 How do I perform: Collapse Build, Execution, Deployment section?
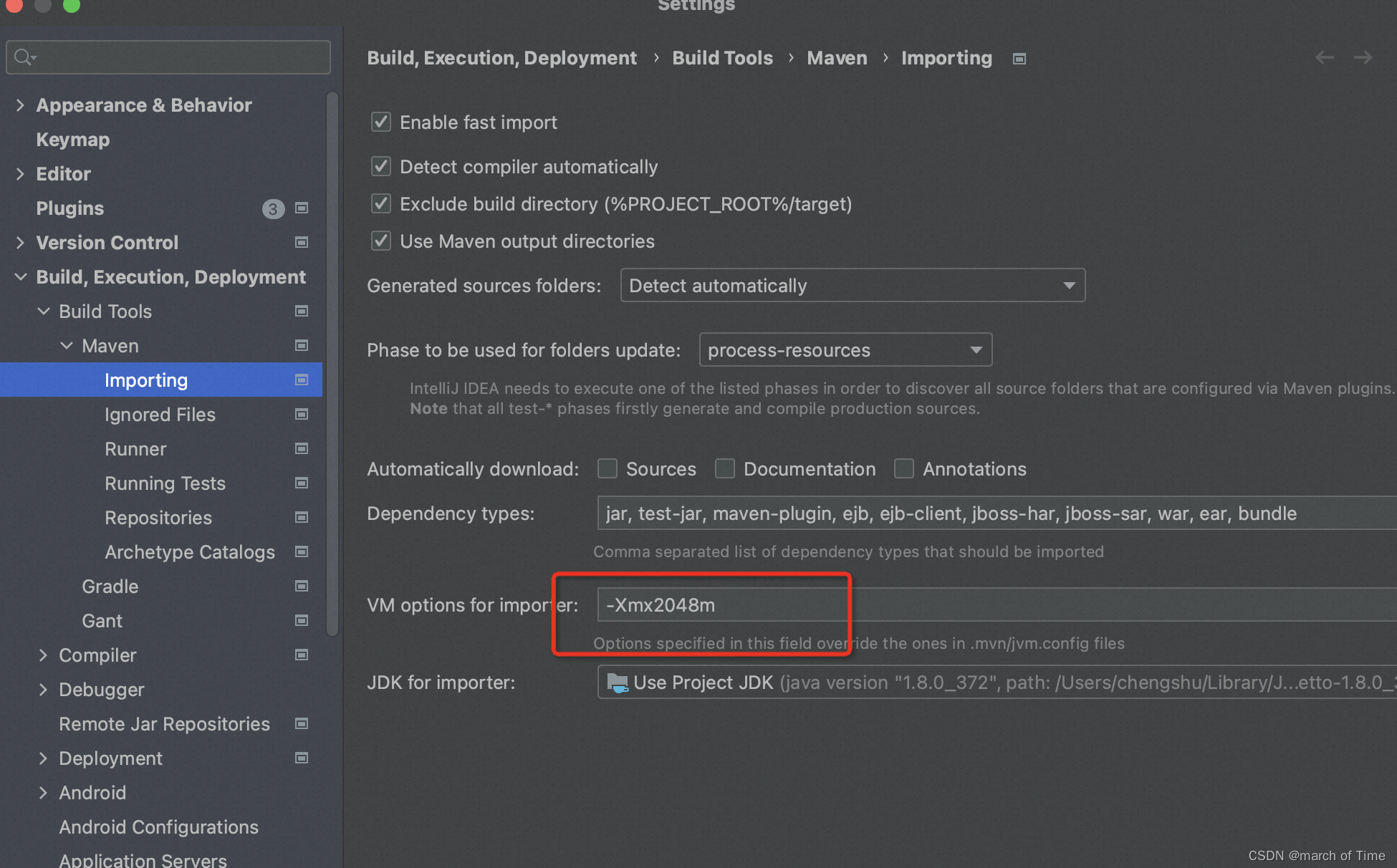(x=20, y=277)
